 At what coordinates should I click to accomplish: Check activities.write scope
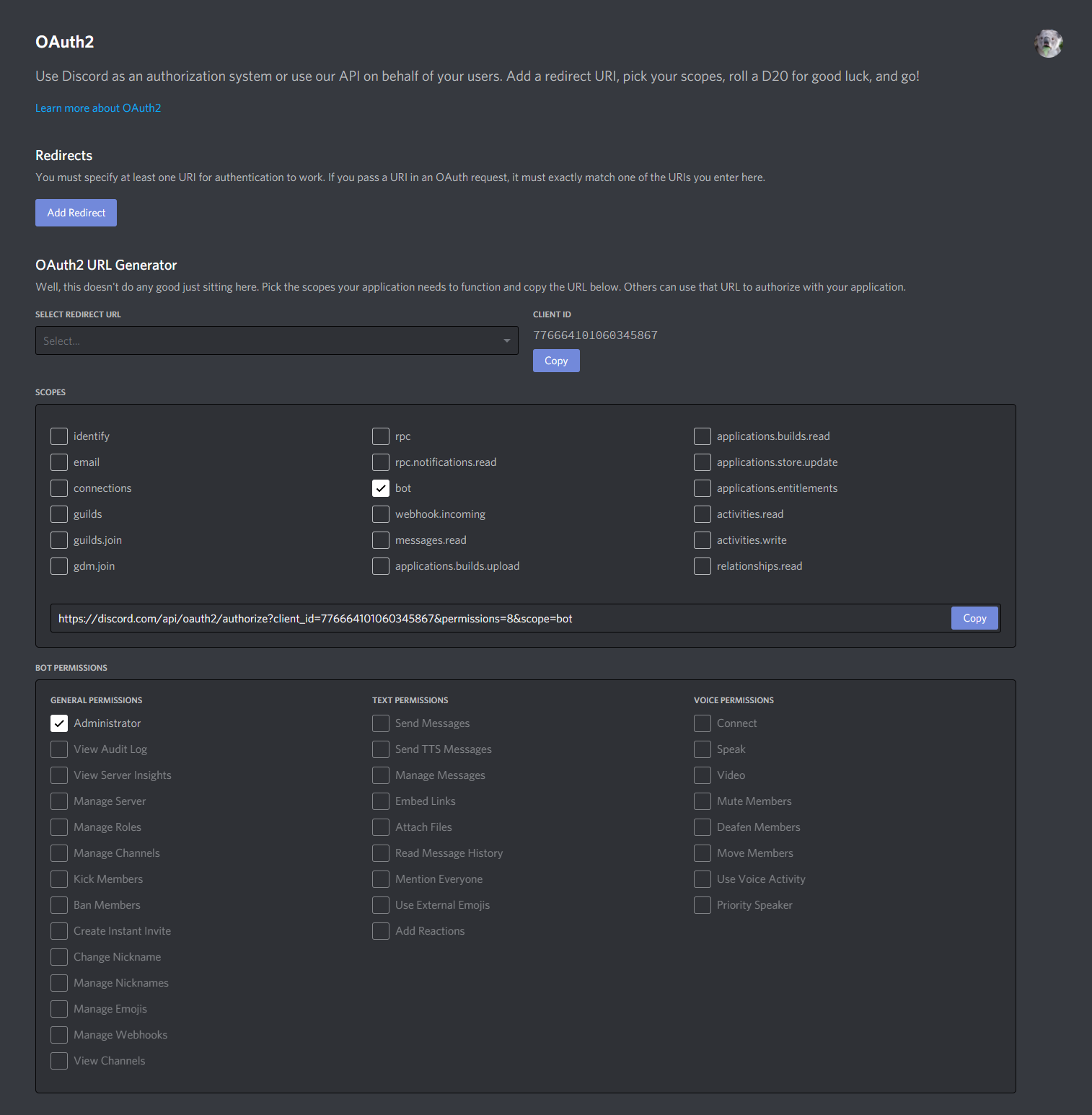click(703, 540)
